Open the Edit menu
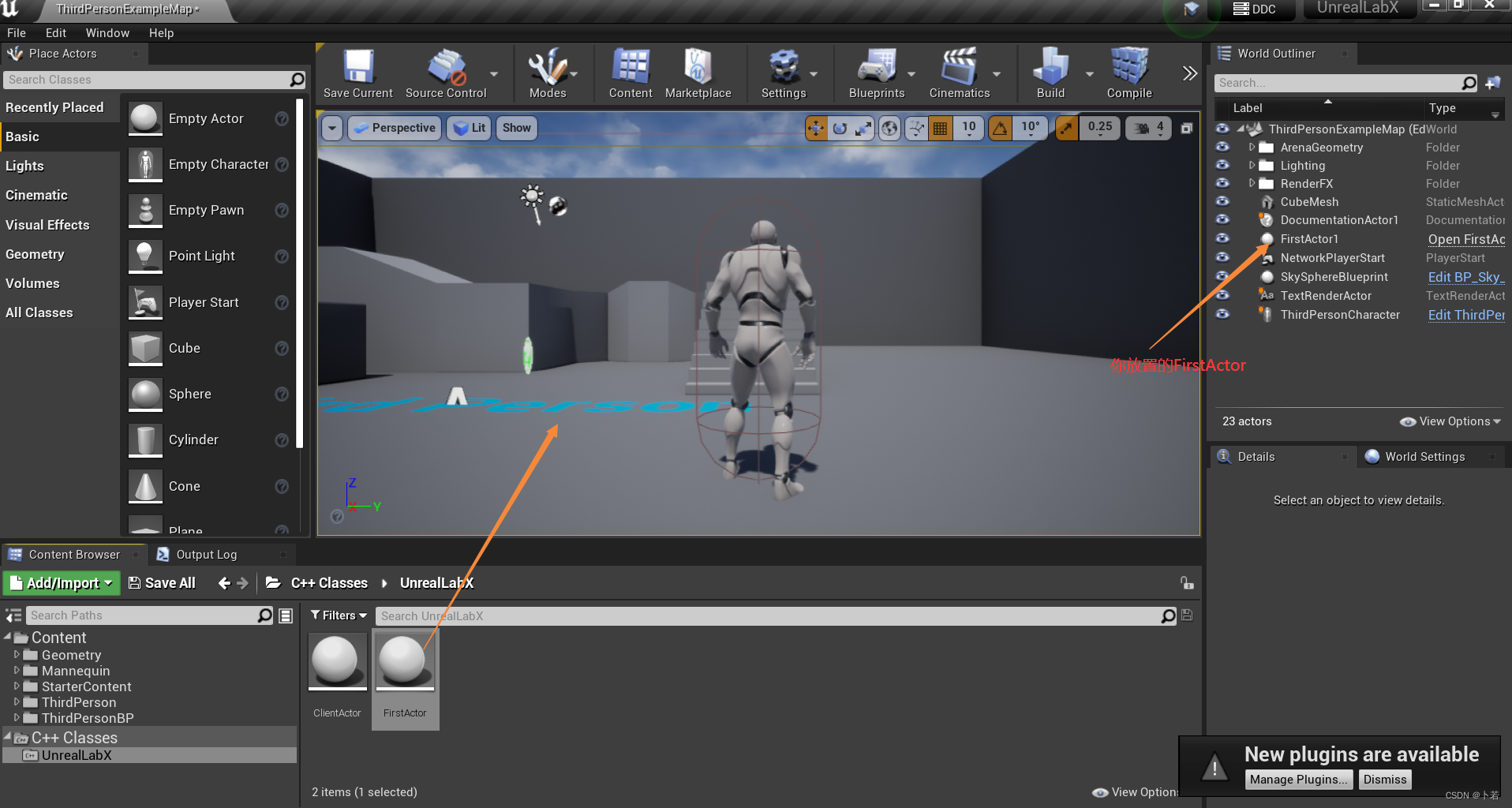The image size is (1512, 808). click(56, 33)
